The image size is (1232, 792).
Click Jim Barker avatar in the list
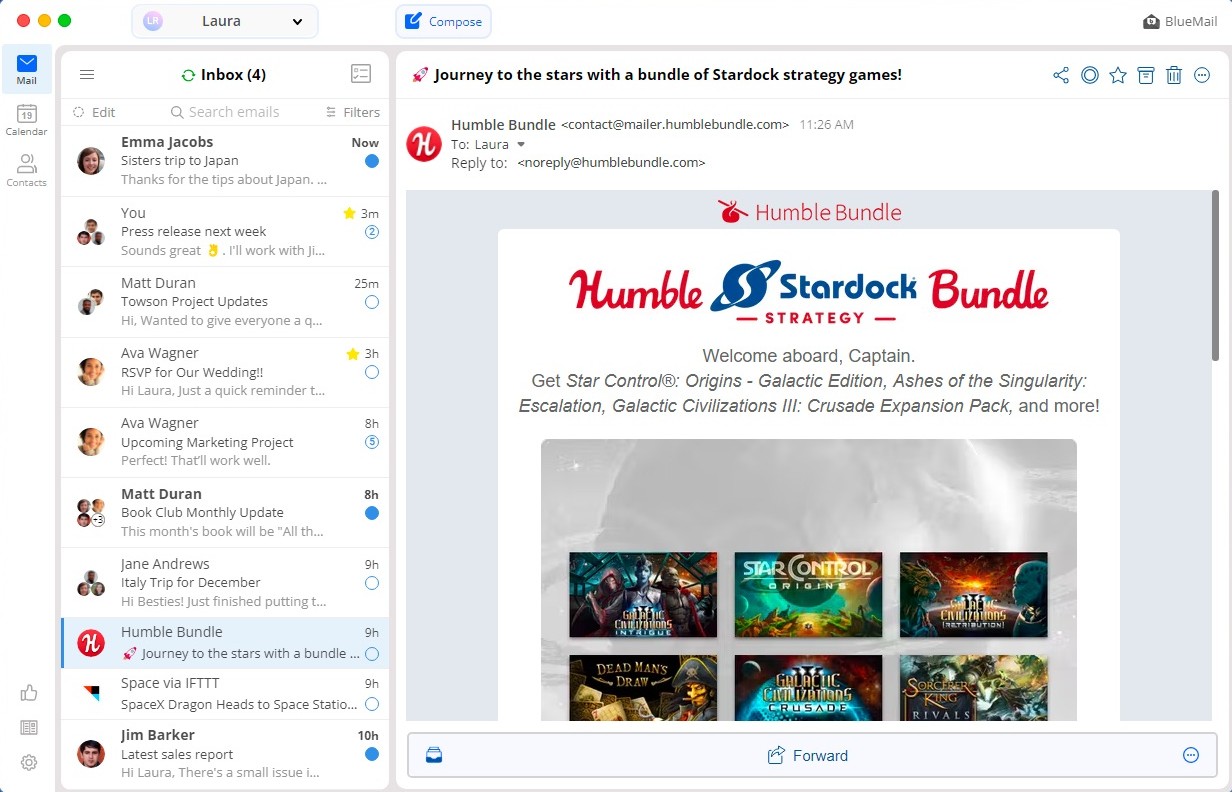[91, 754]
